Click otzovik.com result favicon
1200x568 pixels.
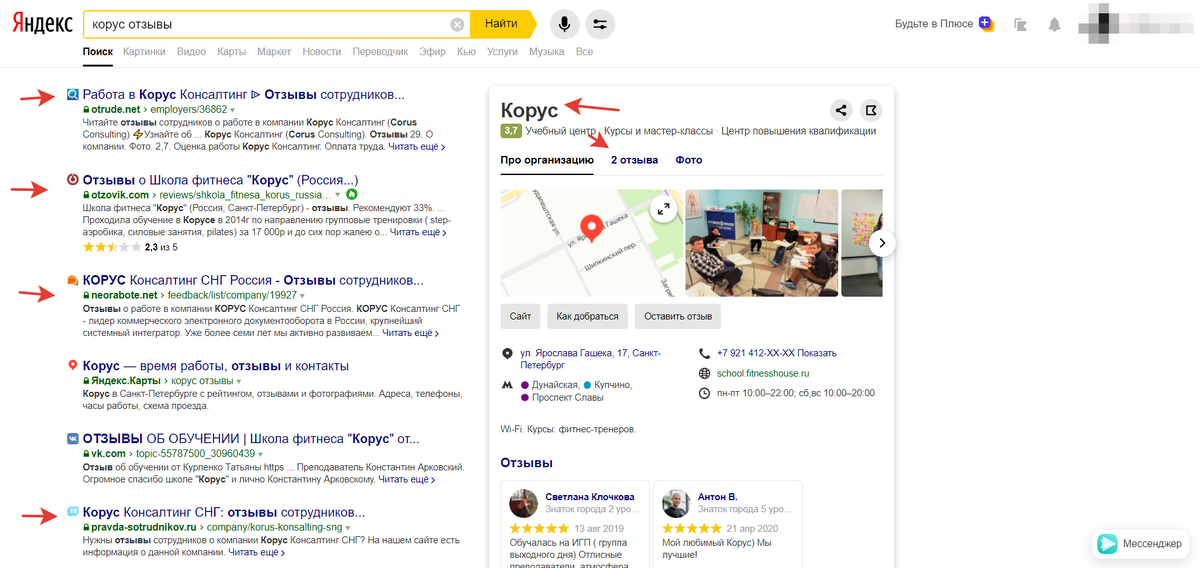click(72, 180)
